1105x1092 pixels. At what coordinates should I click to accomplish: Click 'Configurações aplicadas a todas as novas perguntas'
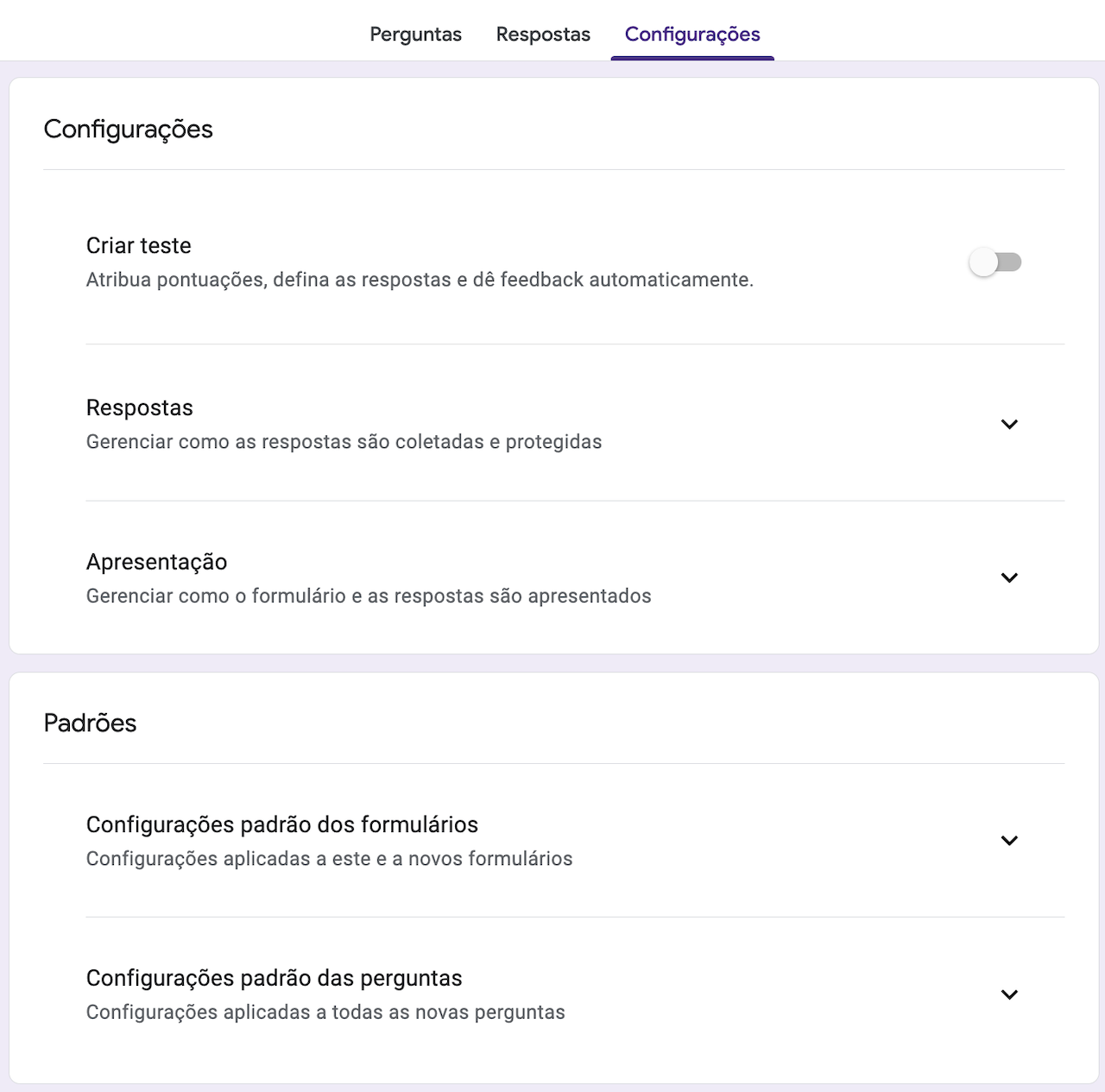click(x=325, y=1013)
